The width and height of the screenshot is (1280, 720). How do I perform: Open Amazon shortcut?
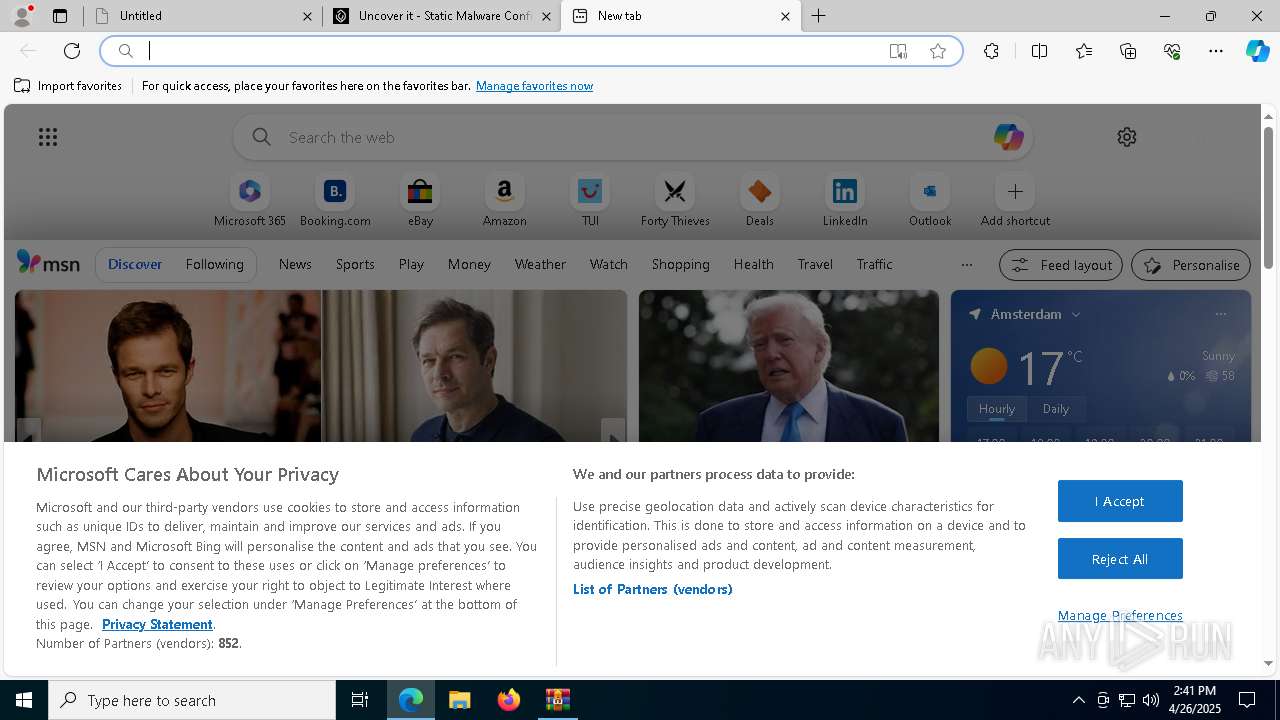tap(504, 201)
